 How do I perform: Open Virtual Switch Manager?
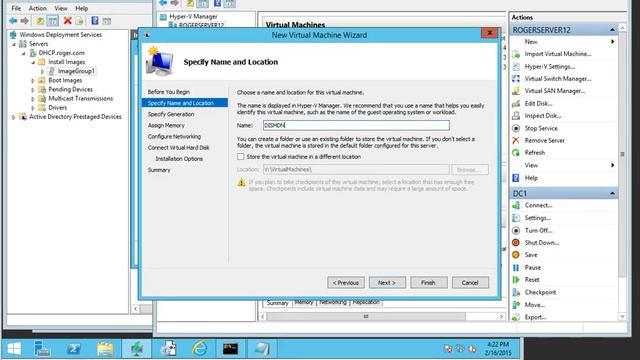click(x=558, y=78)
